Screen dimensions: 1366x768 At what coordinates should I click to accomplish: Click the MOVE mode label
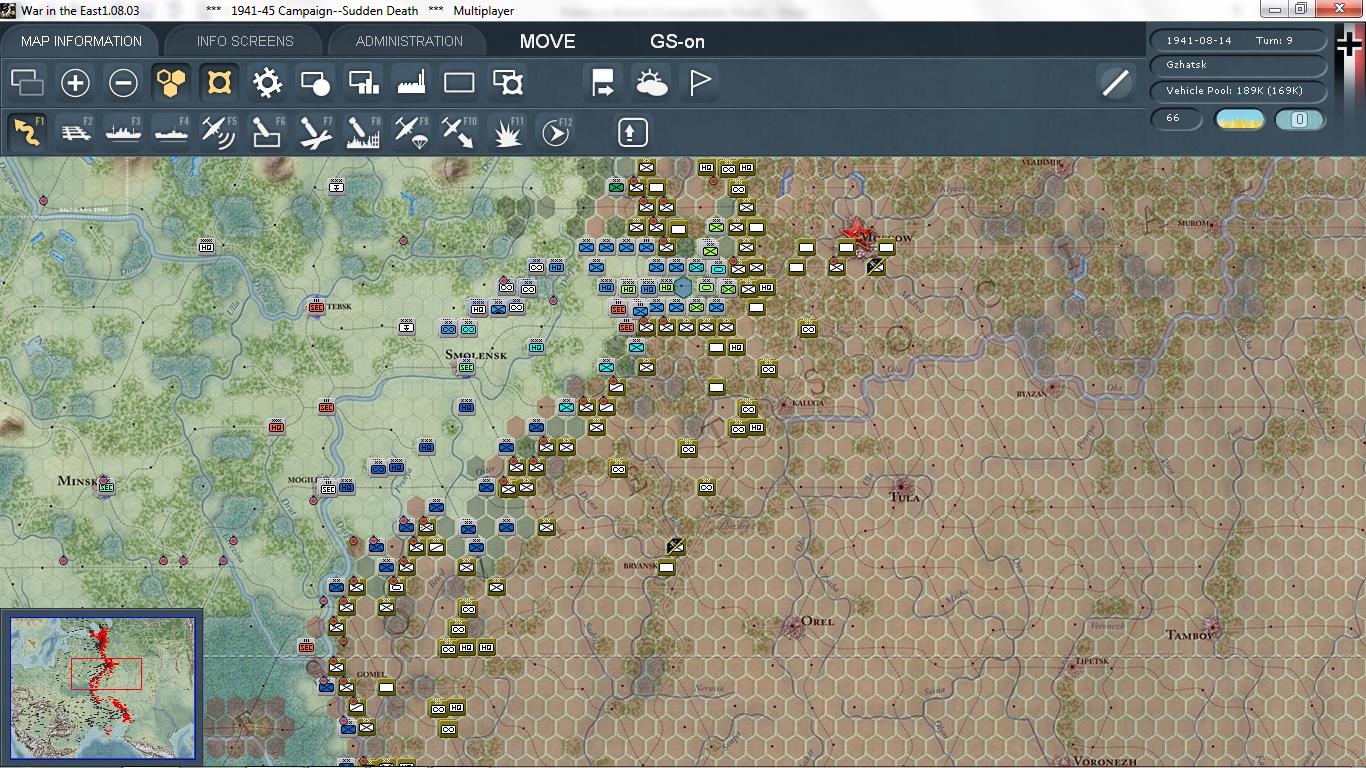point(547,41)
